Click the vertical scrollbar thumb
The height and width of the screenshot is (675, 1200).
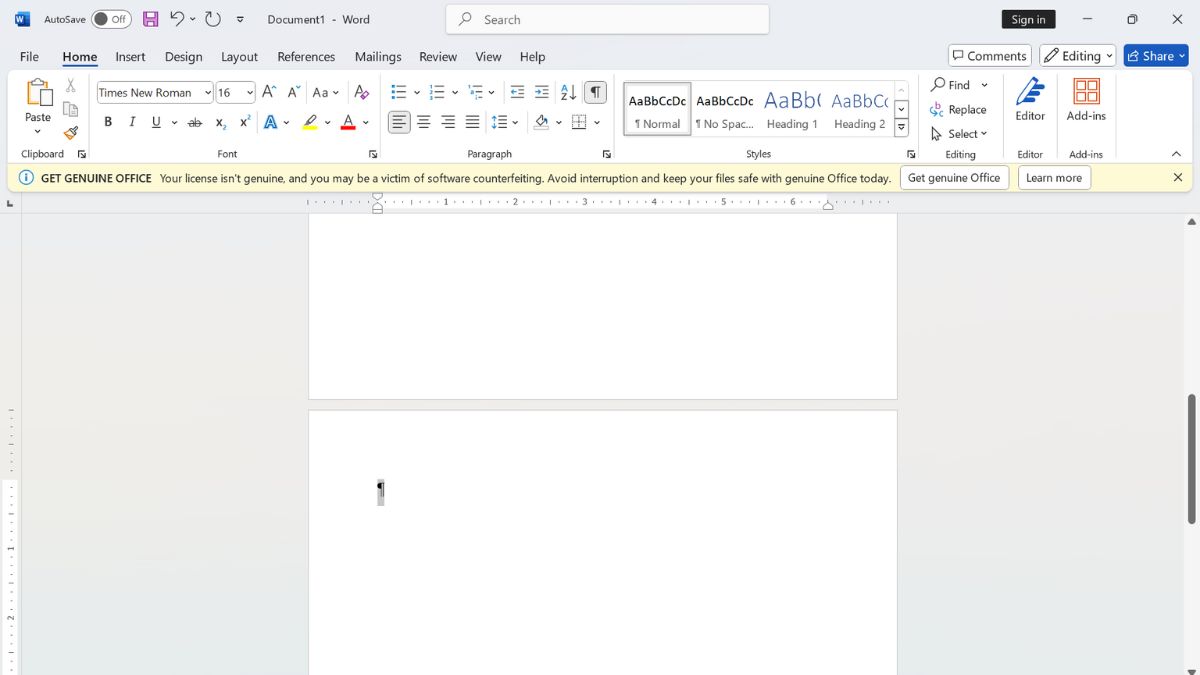click(1192, 458)
